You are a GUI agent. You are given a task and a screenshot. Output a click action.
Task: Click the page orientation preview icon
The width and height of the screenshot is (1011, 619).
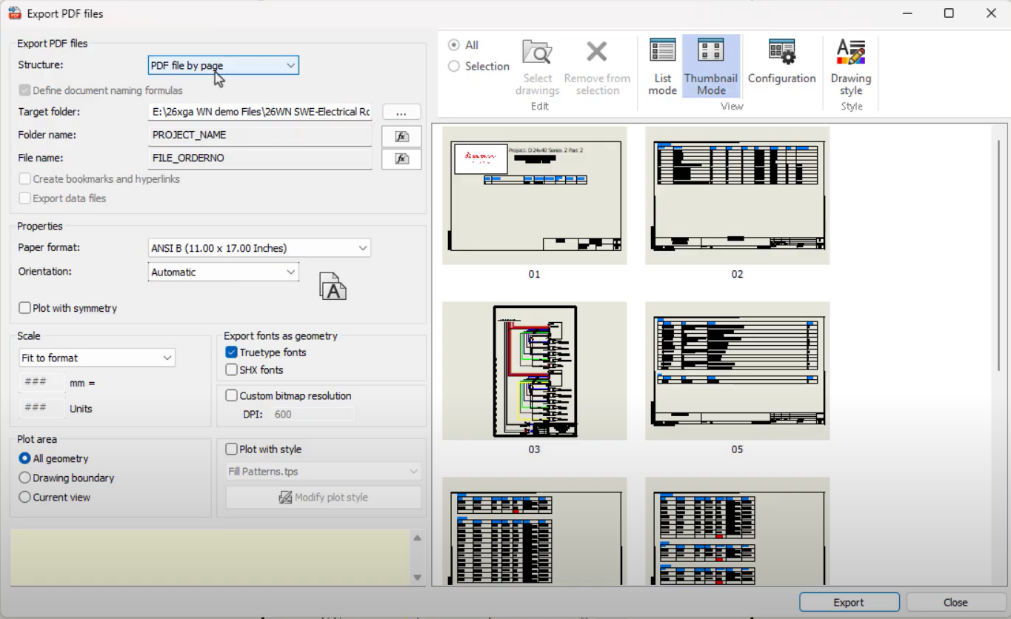(x=333, y=286)
